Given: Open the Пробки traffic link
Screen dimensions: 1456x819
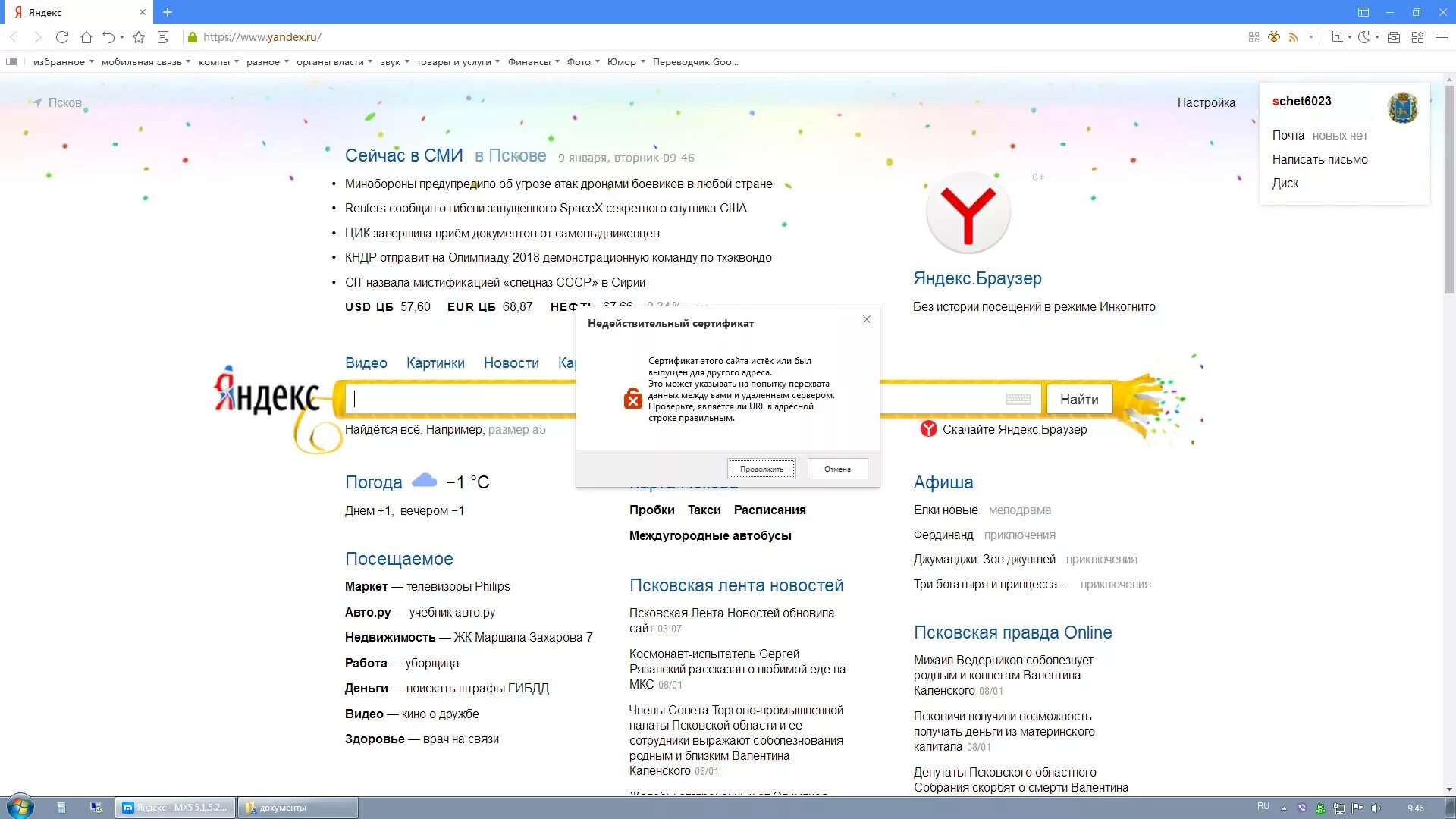Looking at the screenshot, I should coord(651,510).
